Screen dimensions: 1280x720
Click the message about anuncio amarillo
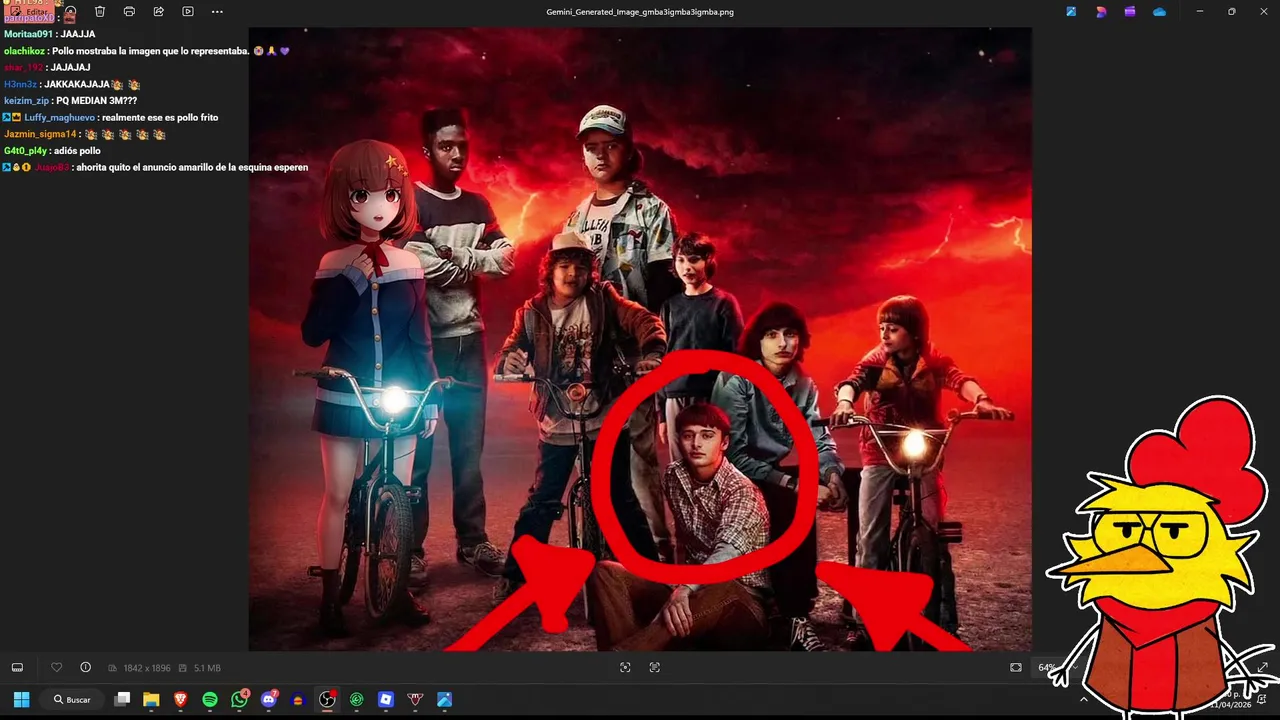(x=155, y=168)
